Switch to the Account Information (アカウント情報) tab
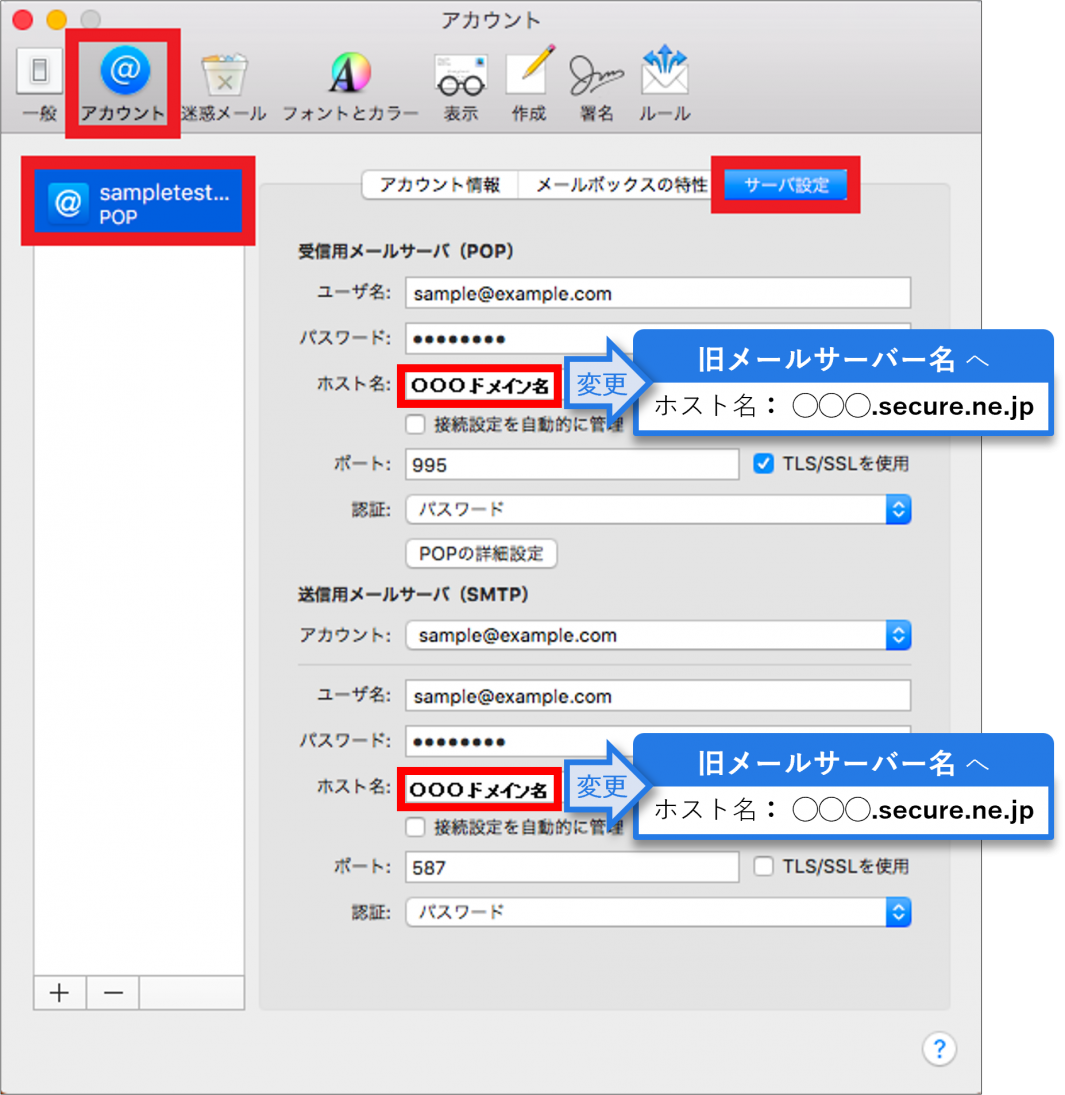The image size is (1065, 1095). (440, 185)
